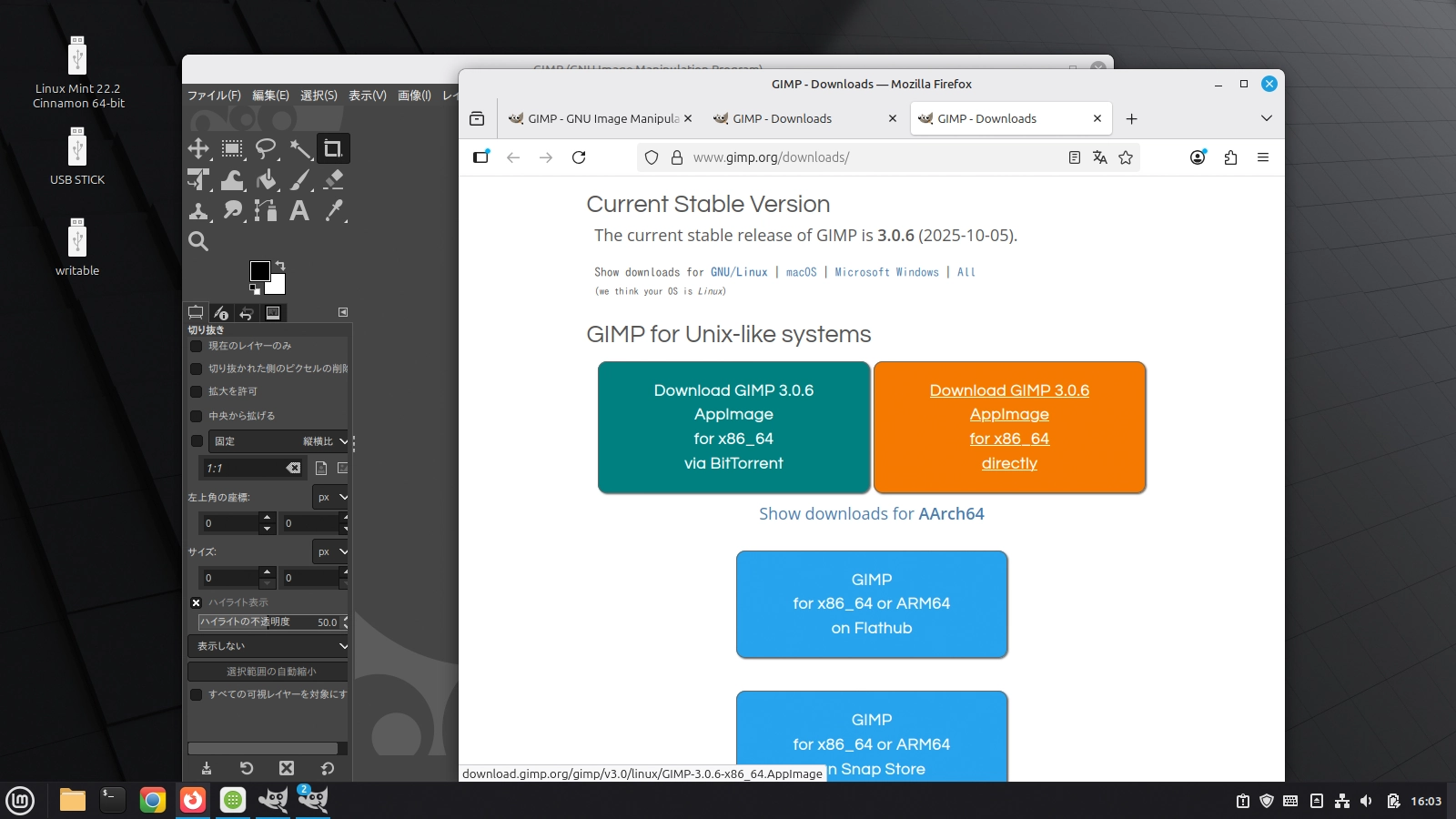Open the Undo History tab in GIMP dock

tap(247, 313)
